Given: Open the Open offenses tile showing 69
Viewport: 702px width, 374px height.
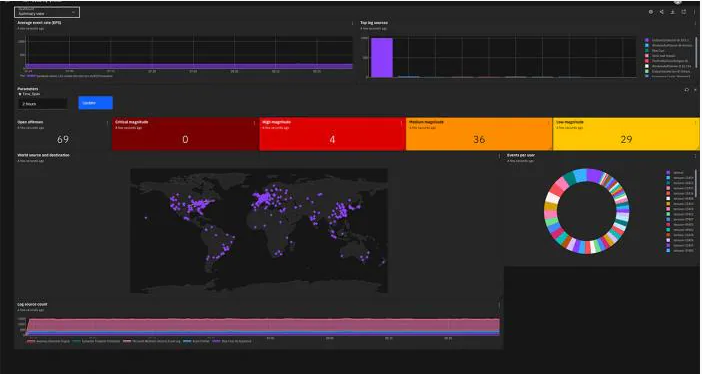Looking at the screenshot, I should click(x=63, y=134).
